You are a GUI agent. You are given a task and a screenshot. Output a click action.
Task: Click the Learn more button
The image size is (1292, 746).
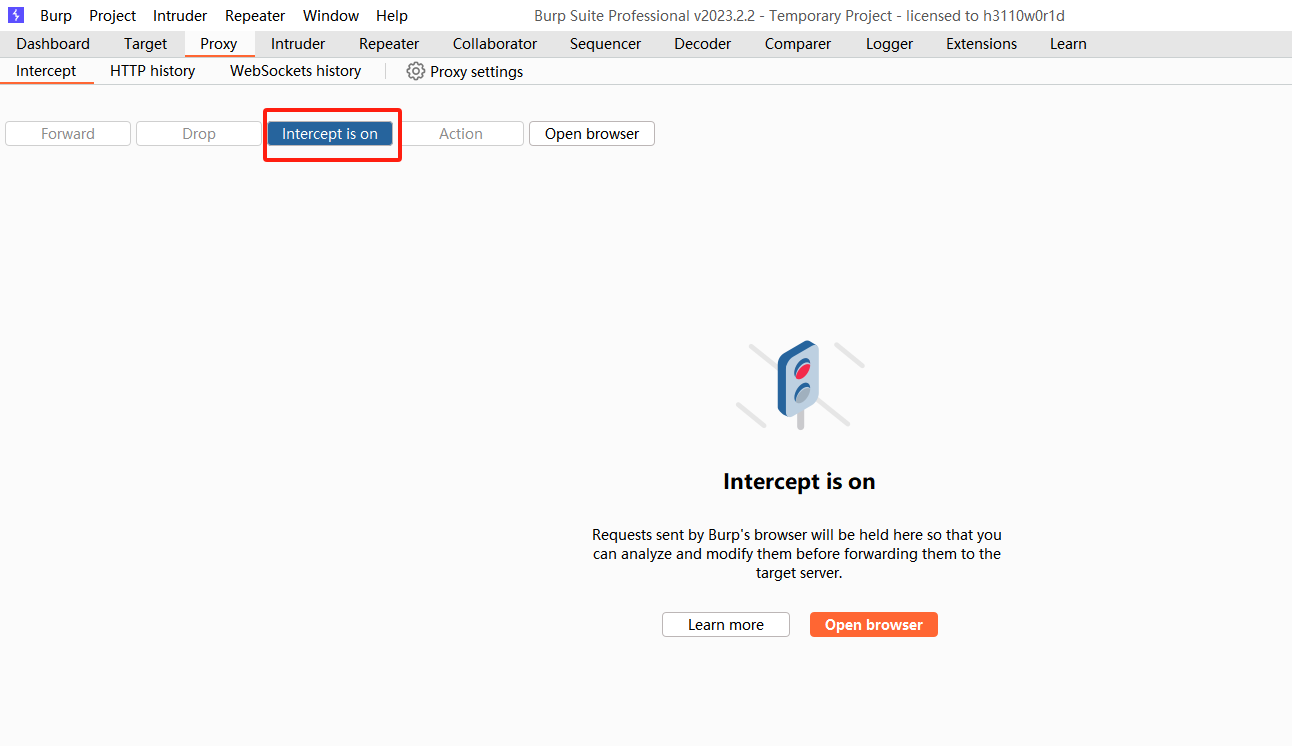point(726,625)
